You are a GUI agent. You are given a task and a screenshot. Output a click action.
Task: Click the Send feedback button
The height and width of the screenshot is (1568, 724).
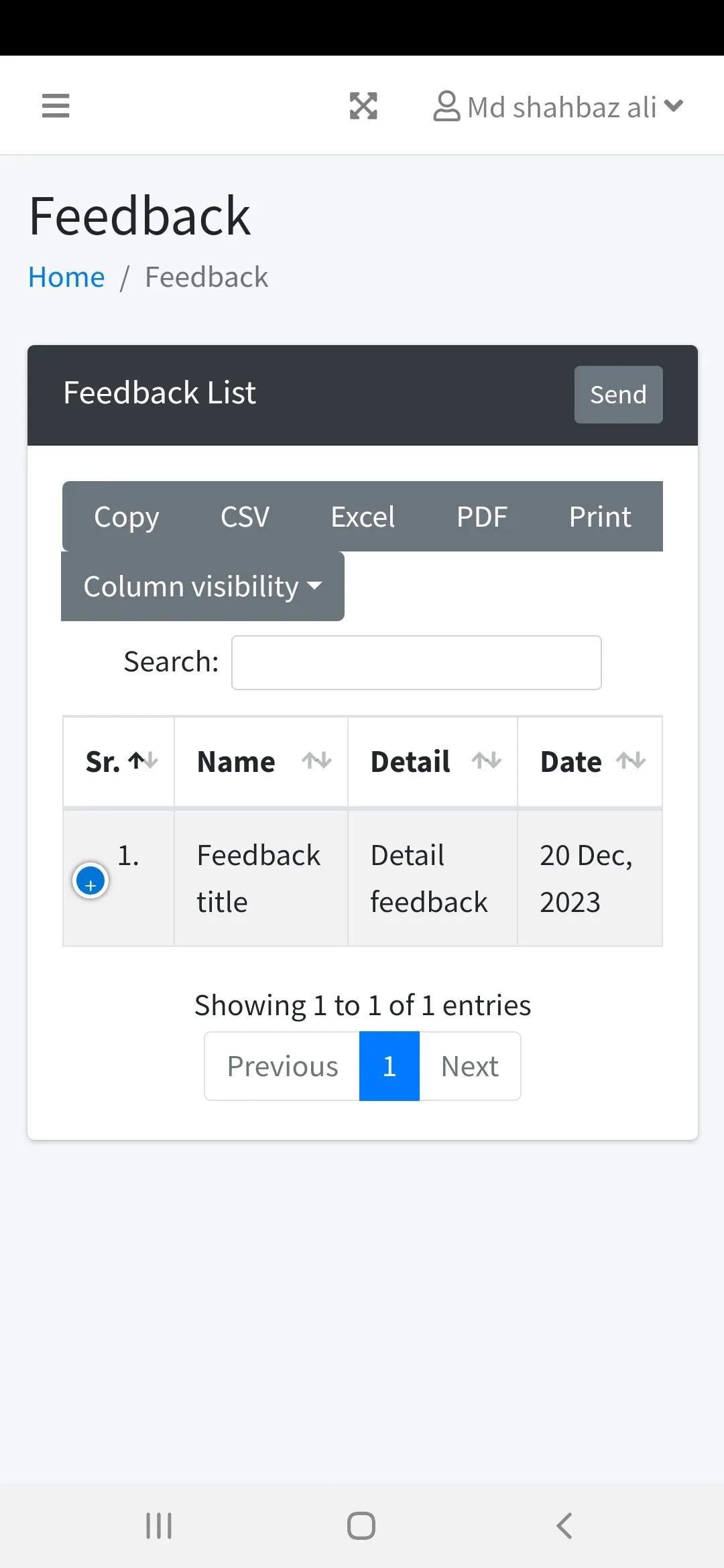[617, 395]
